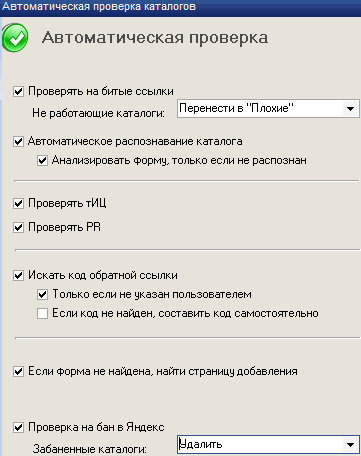Toggle 'Проверять на битые ссылки' checkbox

pyautogui.click(x=18, y=91)
